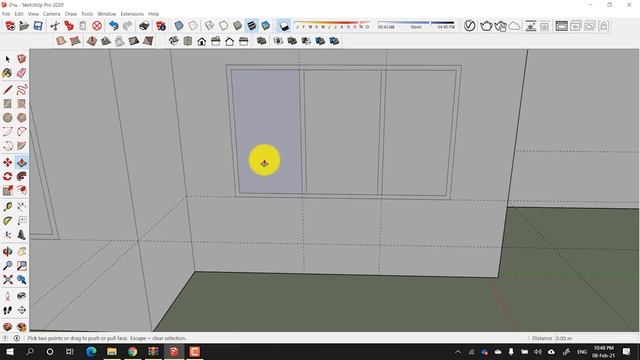Select the Scale tool
The image size is (640, 360).
[x=7, y=191]
